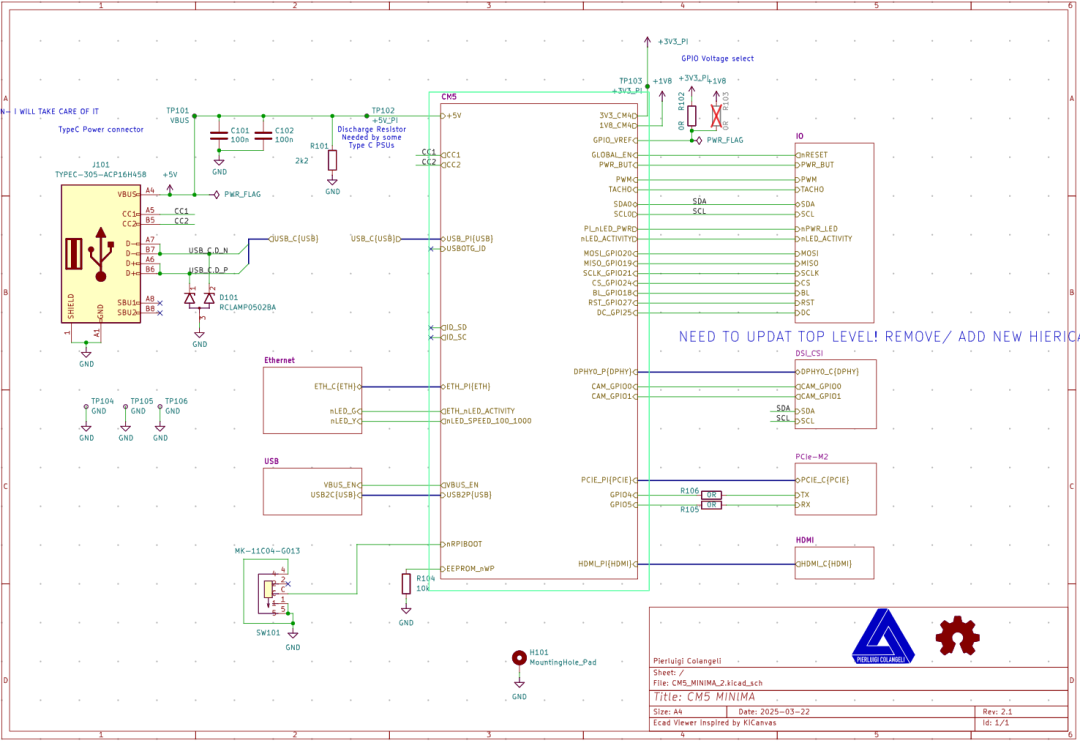Click the File: CM5_MINIMA_2.kicad_sch text
This screenshot has width=1080, height=743.
pyautogui.click(x=707, y=684)
